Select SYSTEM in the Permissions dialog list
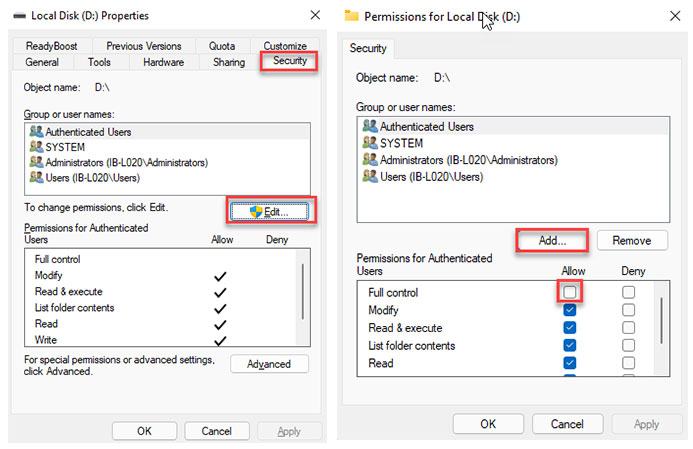Viewport: 693px width, 449px height. [x=401, y=143]
